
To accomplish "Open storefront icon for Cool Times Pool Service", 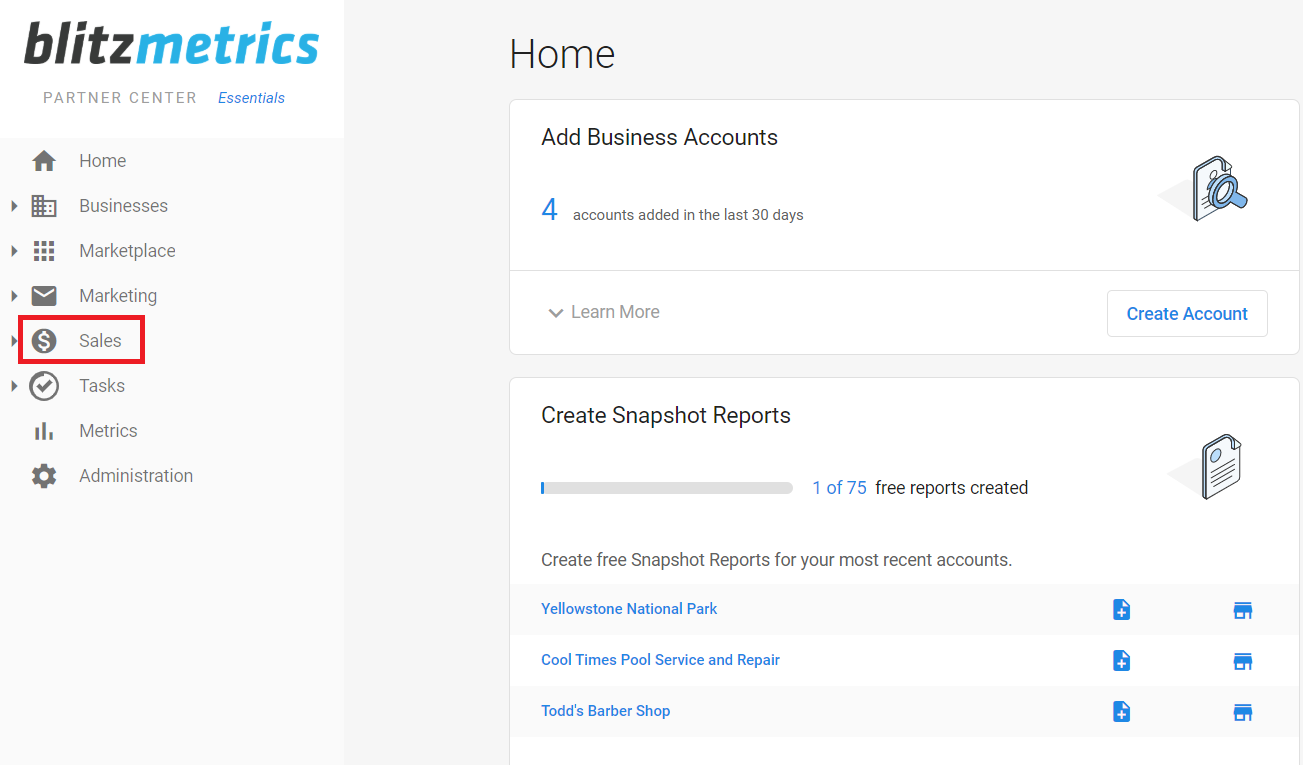I will tap(1243, 661).
